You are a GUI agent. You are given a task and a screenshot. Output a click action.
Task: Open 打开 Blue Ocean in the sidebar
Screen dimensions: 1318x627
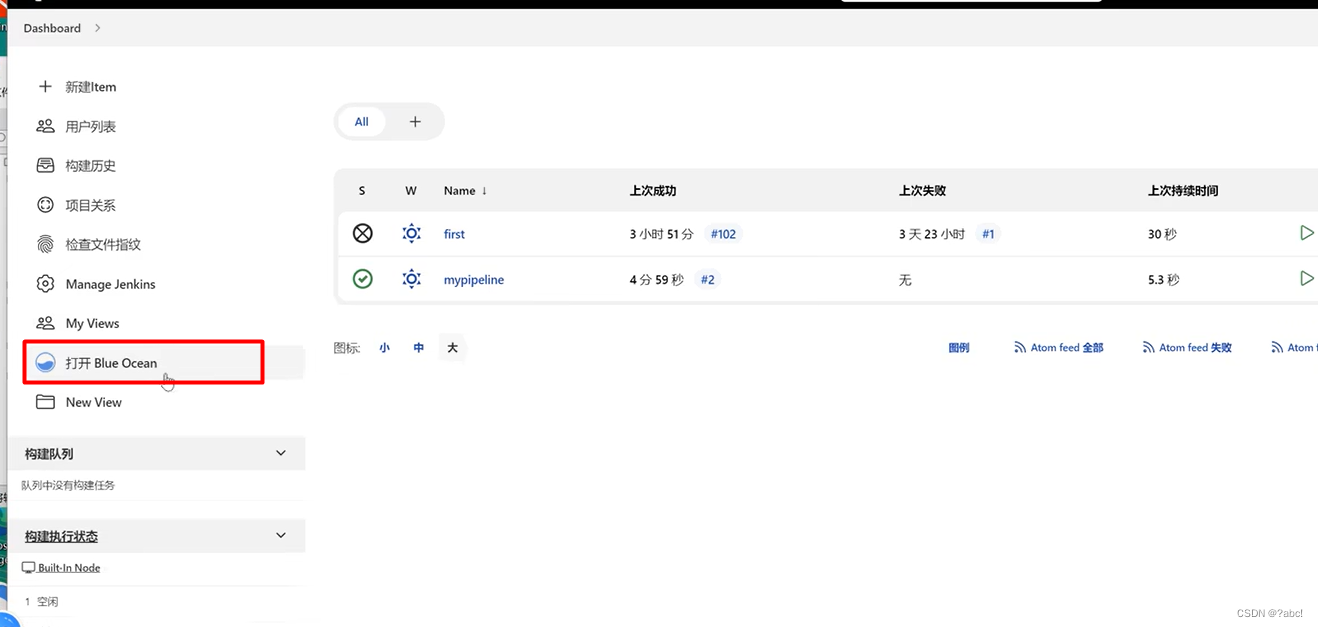click(x=111, y=363)
